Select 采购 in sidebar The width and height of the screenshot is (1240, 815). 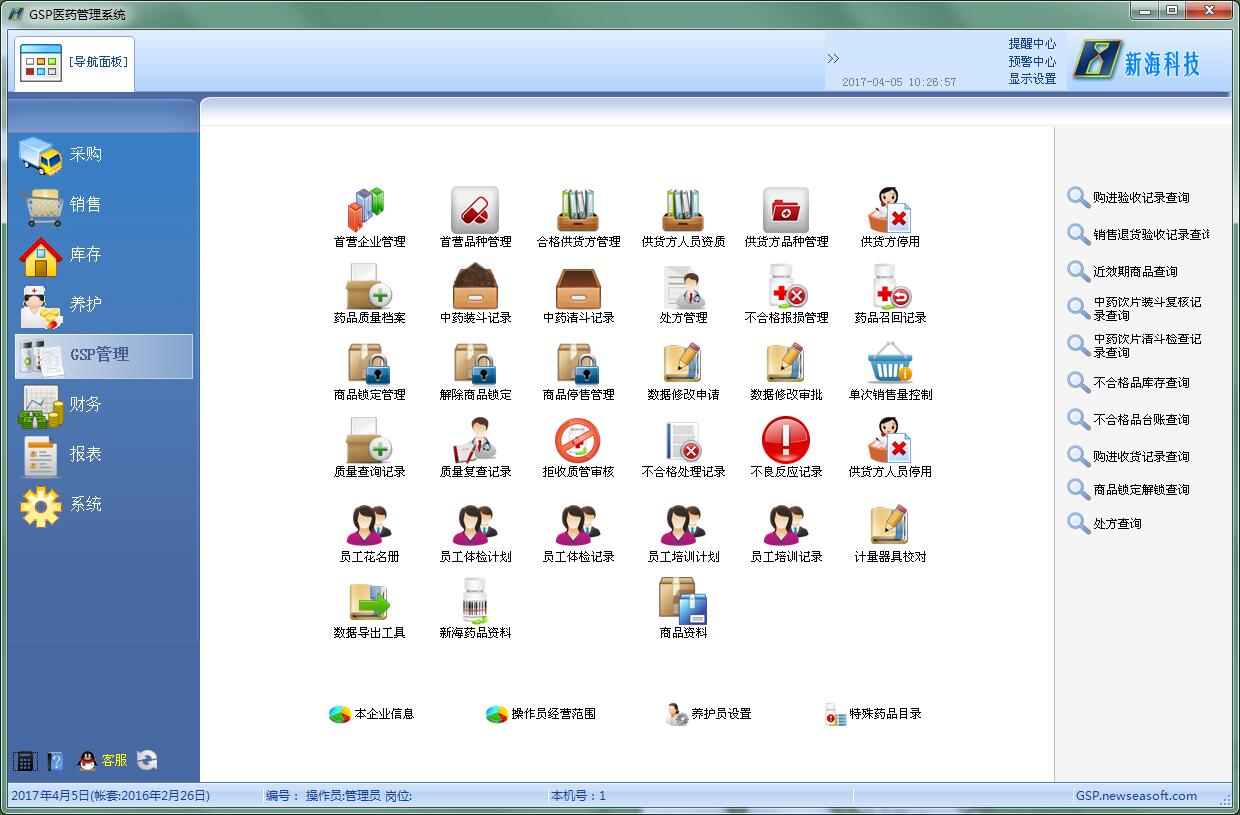[x=104, y=155]
